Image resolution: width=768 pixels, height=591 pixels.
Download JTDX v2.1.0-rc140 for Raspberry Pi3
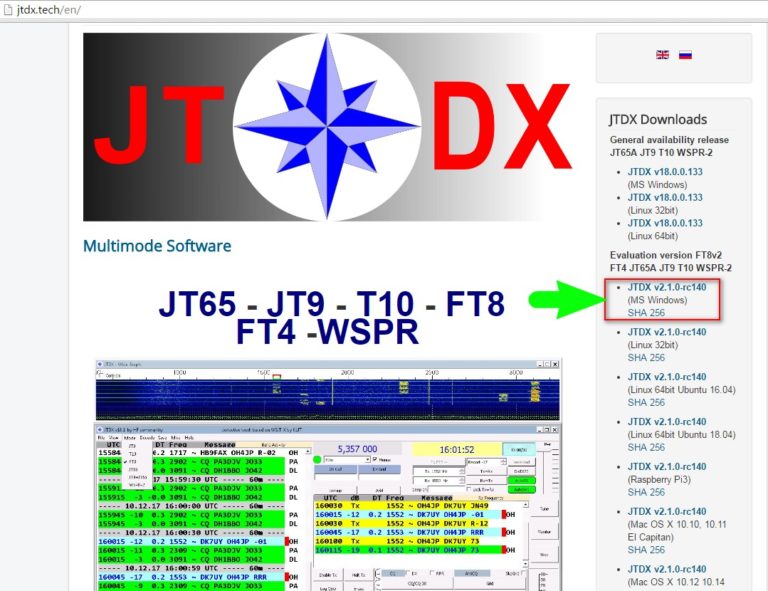click(x=667, y=467)
